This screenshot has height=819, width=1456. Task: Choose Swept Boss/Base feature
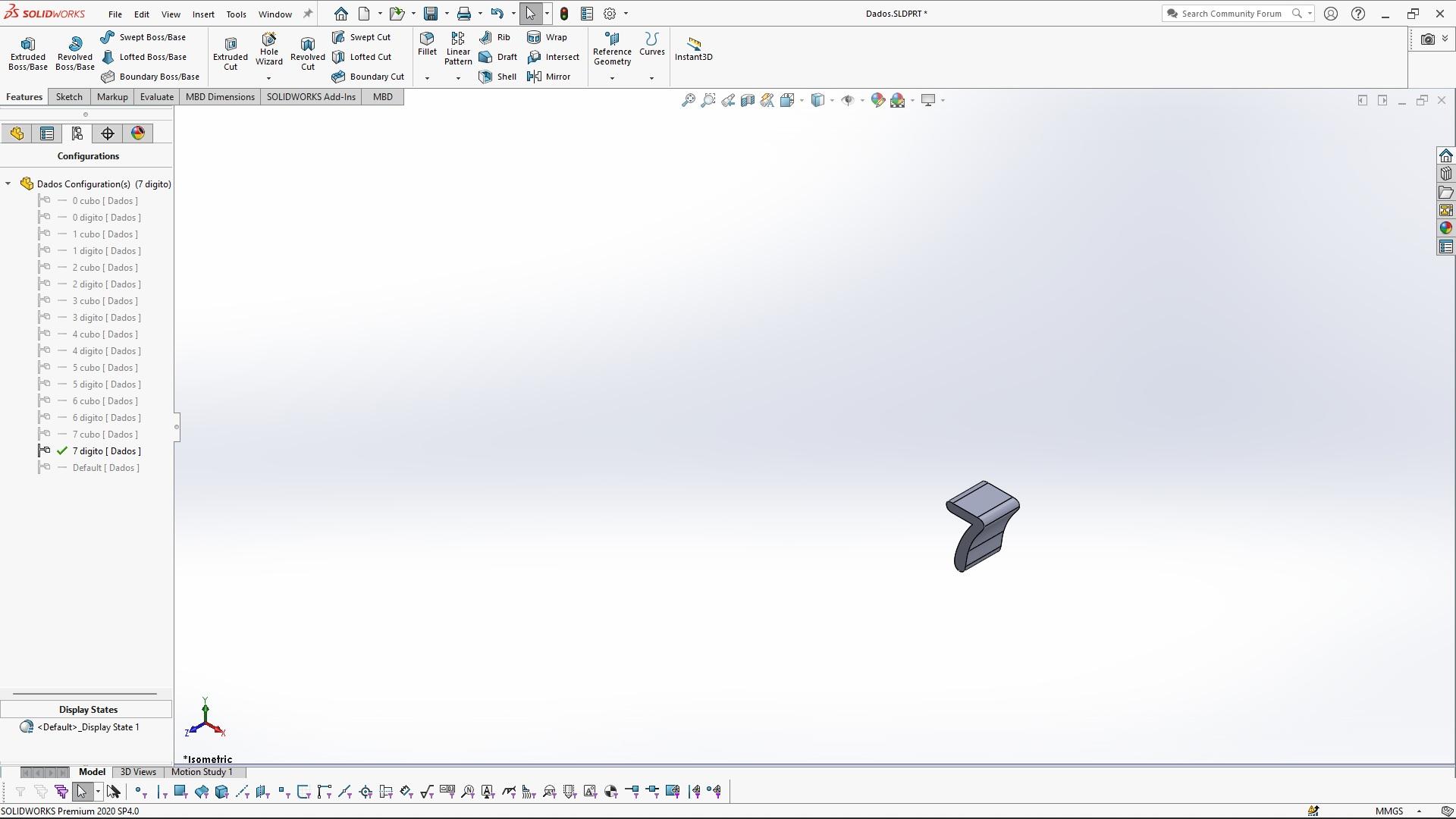[143, 37]
